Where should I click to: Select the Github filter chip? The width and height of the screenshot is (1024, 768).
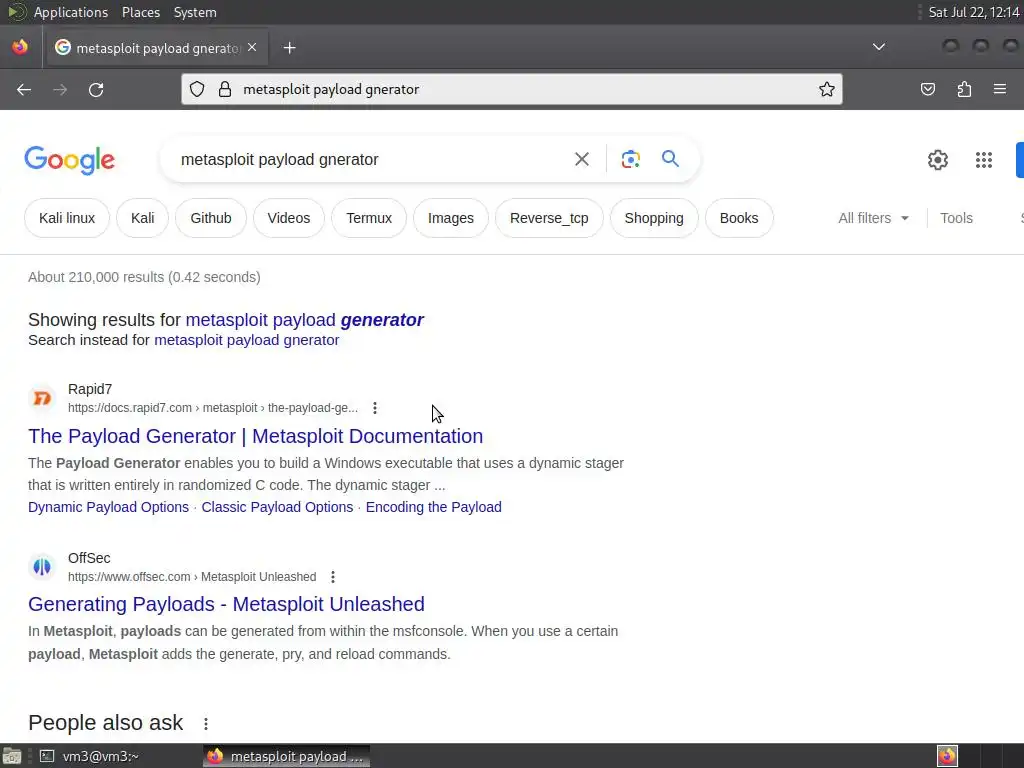click(211, 218)
